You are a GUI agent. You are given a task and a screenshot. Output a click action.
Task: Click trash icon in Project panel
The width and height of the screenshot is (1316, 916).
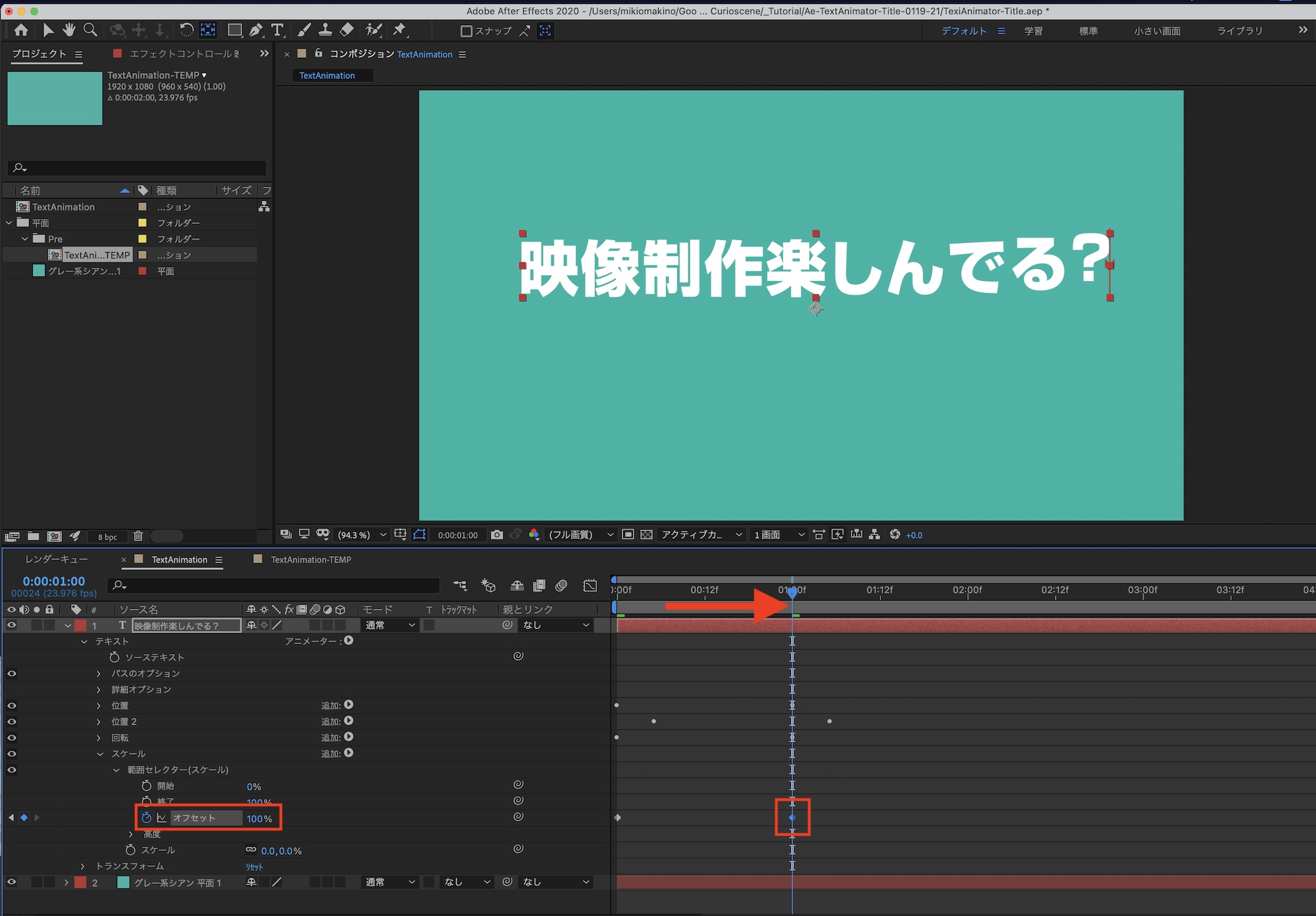tap(138, 536)
